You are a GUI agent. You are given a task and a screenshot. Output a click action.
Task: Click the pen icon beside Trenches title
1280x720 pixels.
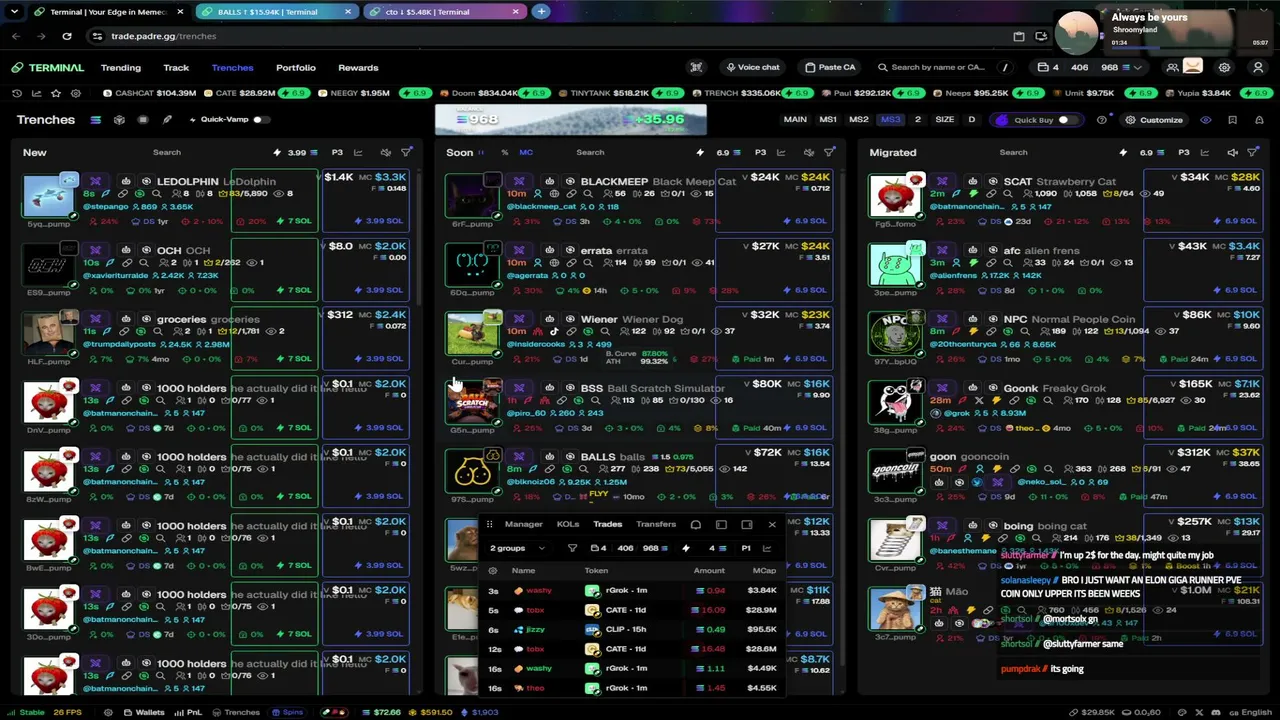pos(167,120)
